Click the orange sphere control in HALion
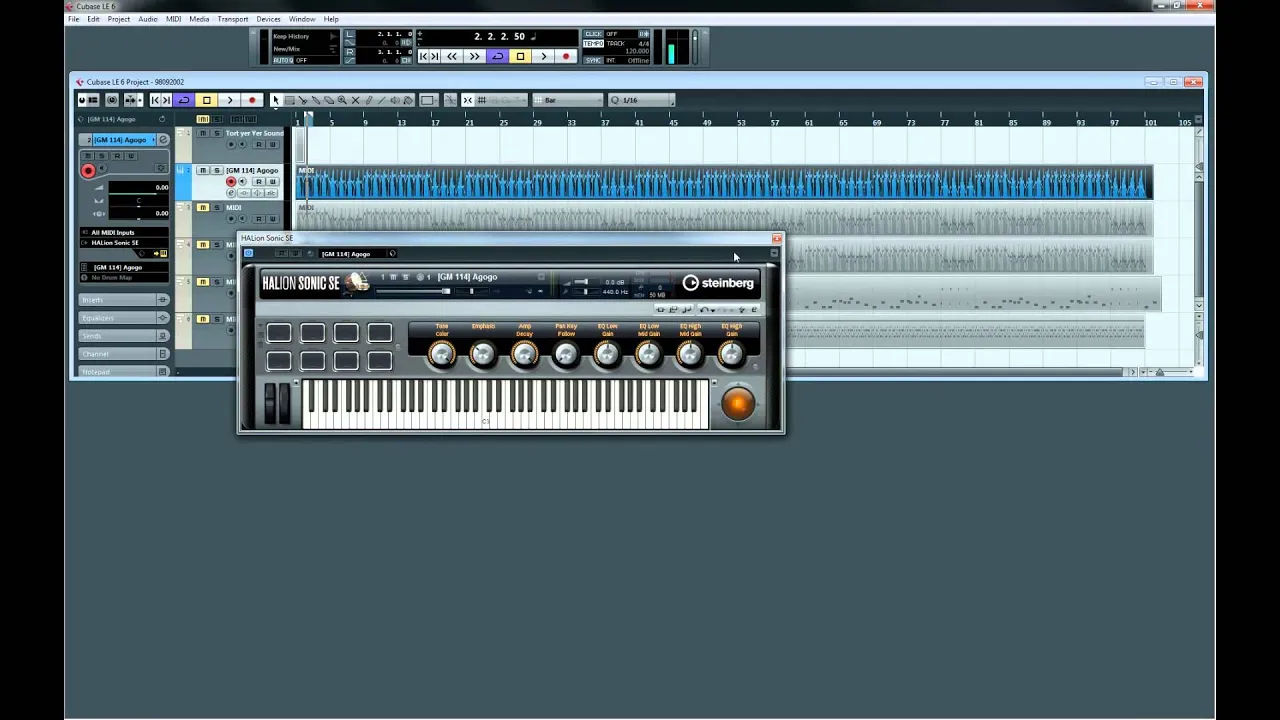 tap(738, 403)
